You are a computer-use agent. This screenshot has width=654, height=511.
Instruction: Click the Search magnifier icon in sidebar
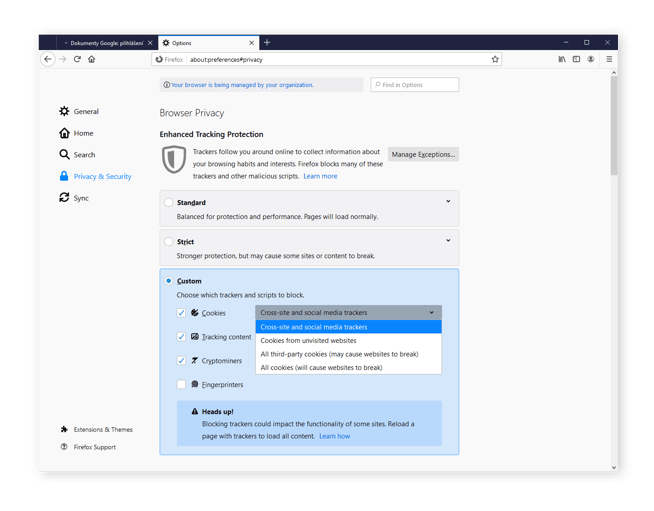64,154
